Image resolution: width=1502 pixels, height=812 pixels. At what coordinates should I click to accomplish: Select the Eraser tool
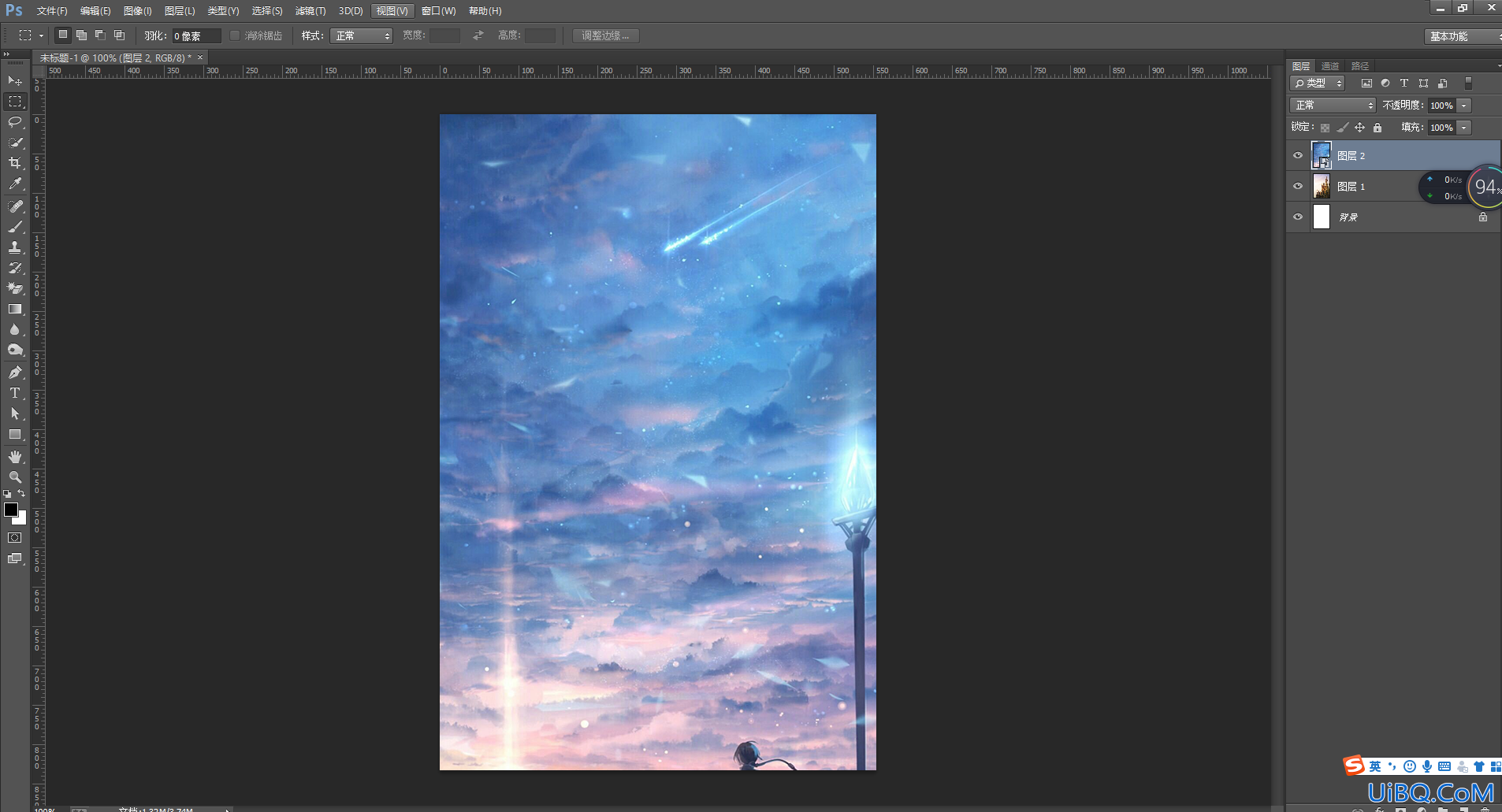coord(15,288)
